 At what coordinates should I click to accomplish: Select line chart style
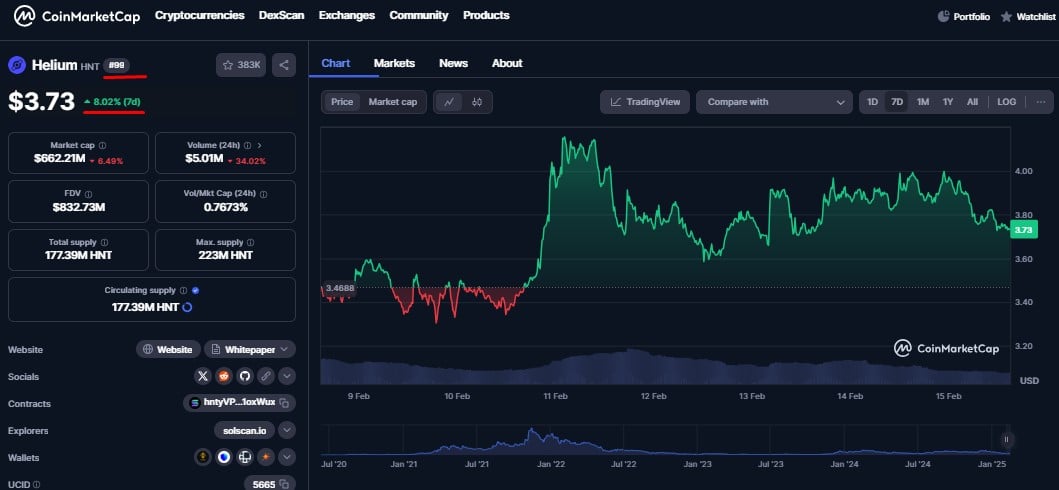point(449,102)
